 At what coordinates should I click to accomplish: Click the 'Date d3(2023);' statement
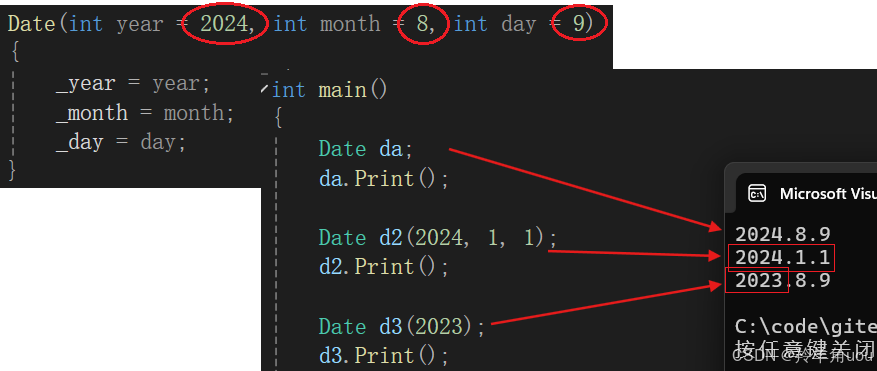402,326
